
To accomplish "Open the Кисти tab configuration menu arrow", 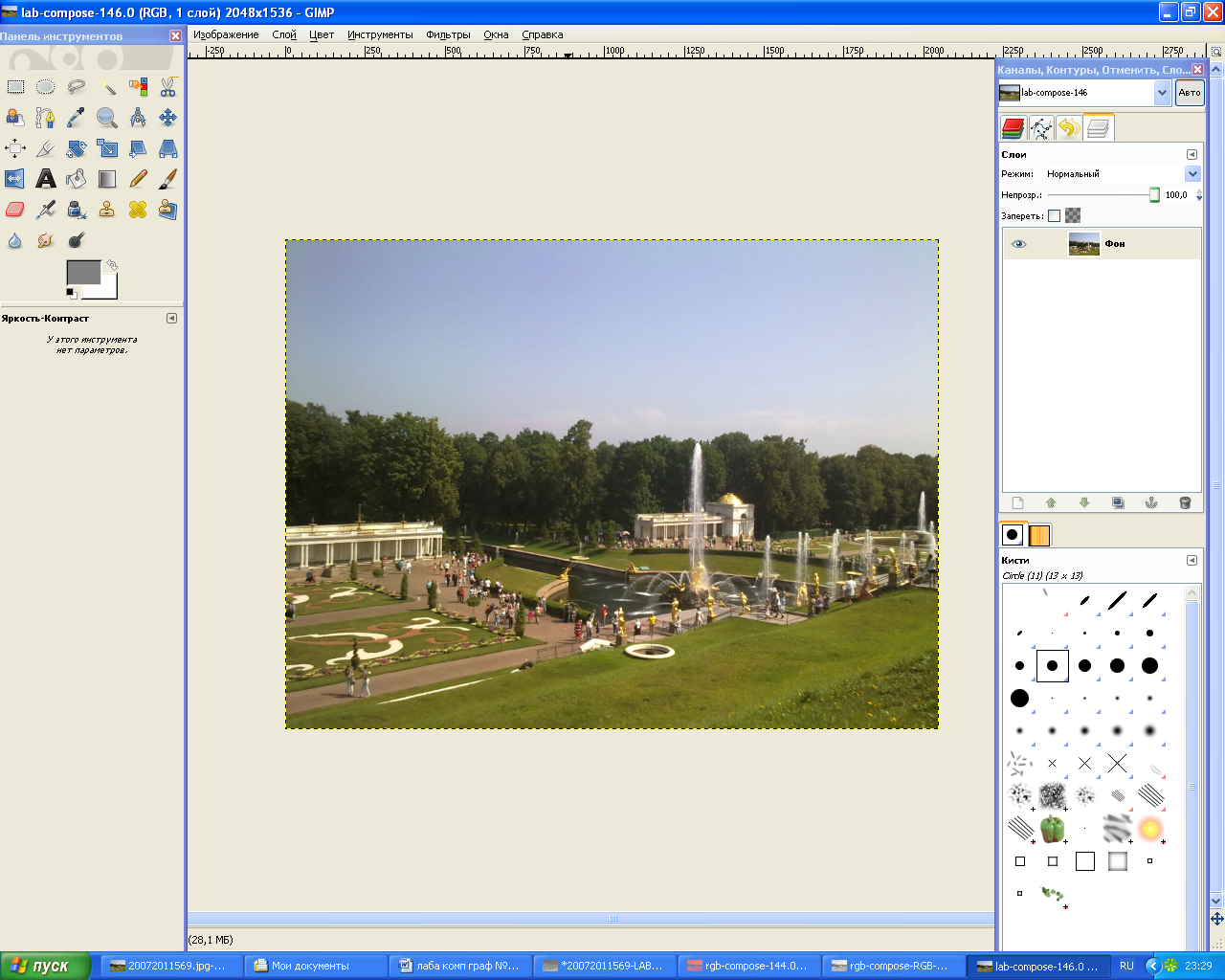I will [1192, 560].
